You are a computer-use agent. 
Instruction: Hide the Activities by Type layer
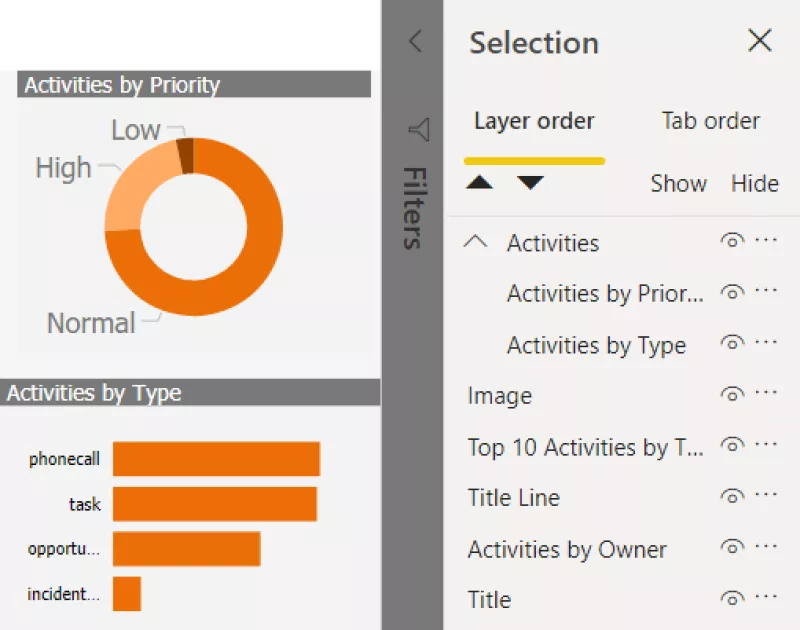click(x=732, y=344)
